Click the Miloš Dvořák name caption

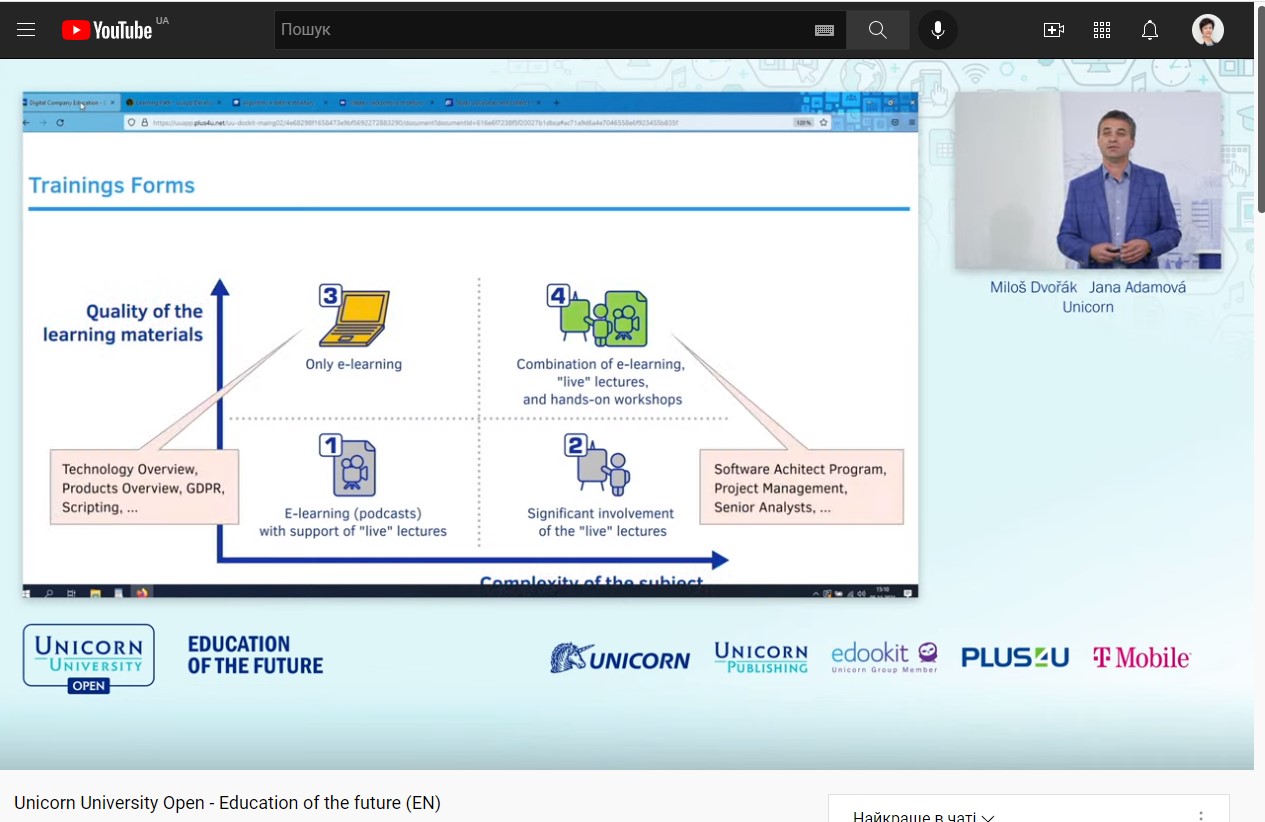coord(1034,287)
